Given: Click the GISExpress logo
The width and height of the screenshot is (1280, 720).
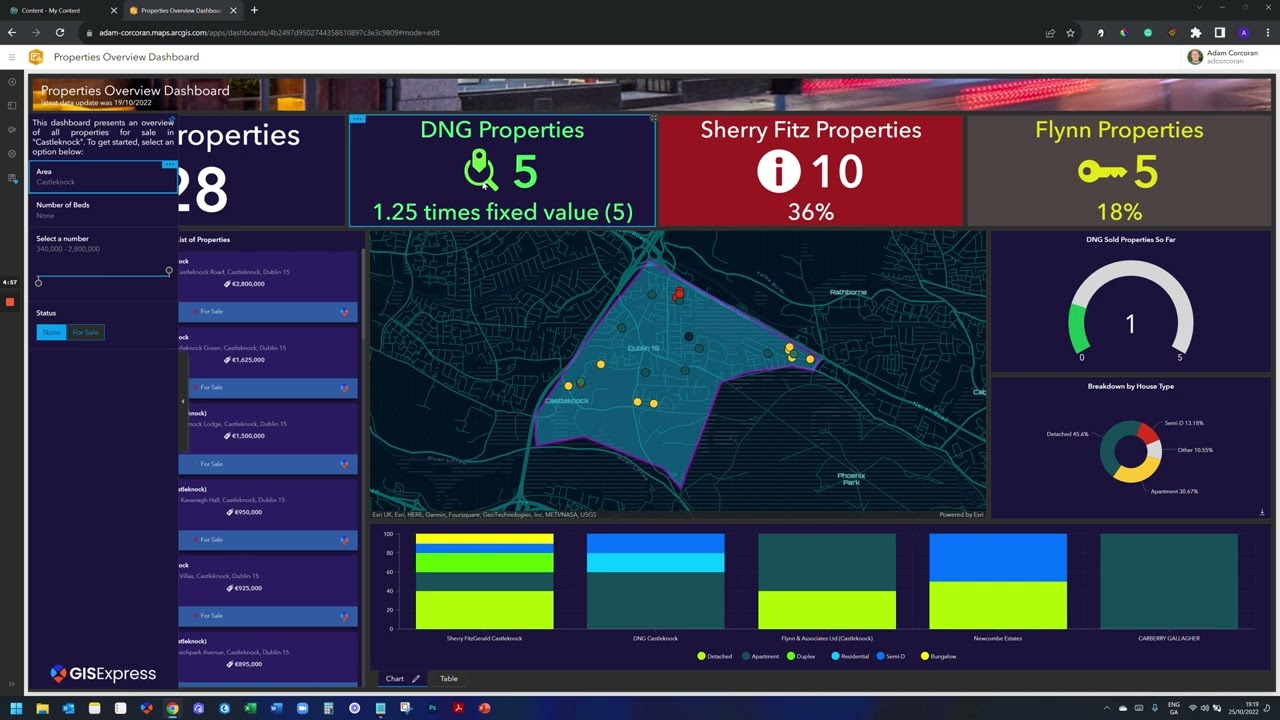Looking at the screenshot, I should coord(103,673).
